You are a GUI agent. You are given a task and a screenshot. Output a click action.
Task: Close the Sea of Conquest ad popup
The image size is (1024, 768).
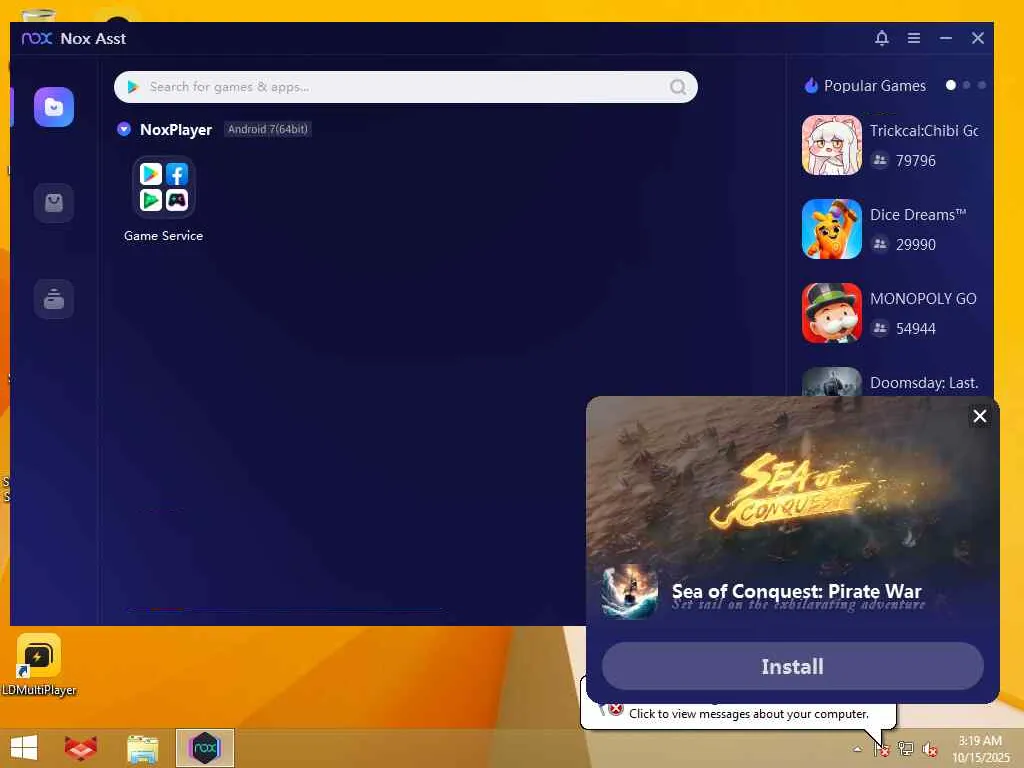980,416
